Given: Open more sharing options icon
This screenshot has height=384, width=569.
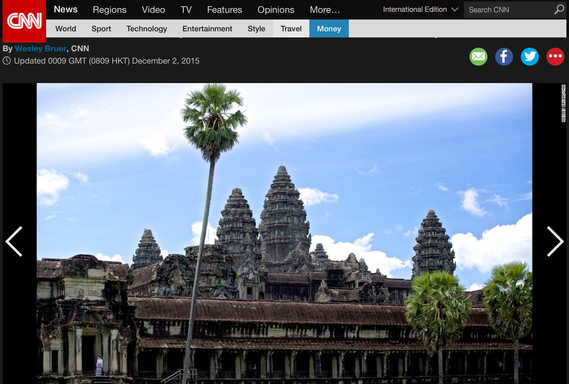Looking at the screenshot, I should 555,57.
